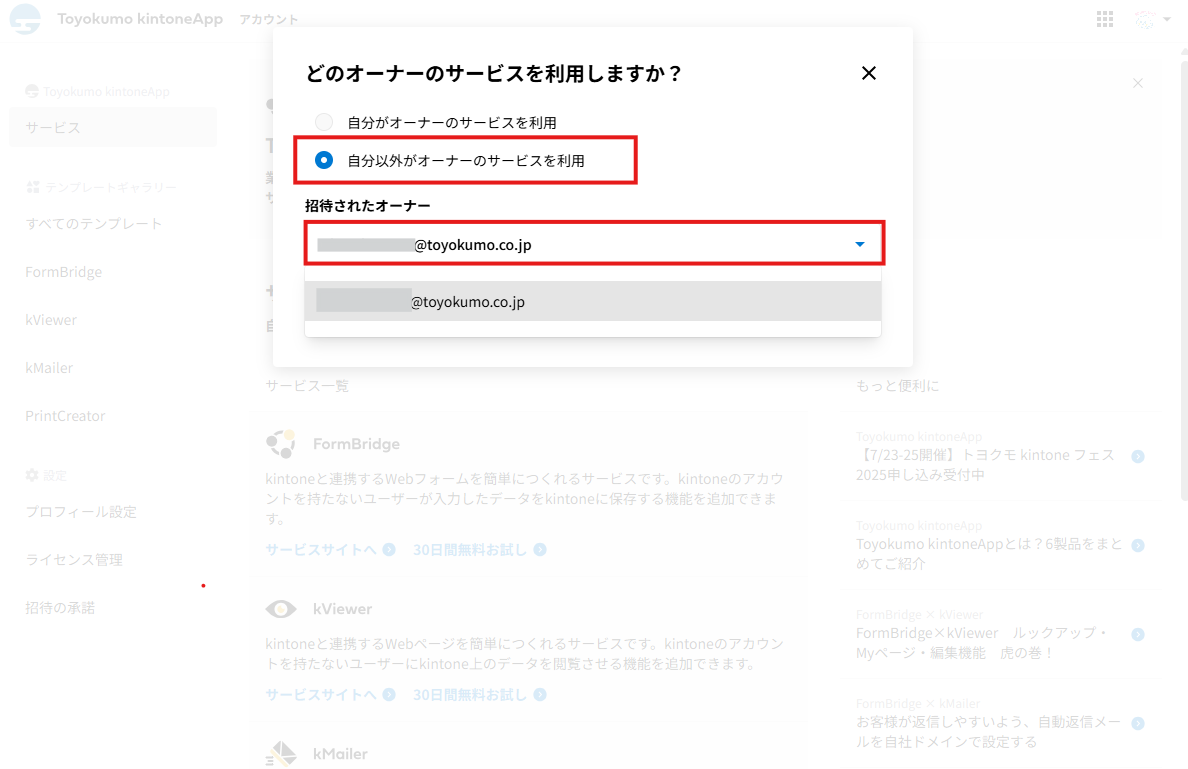Click arrow icon after FormBridge 30日間無料お試し
Screen dimensions: 1188x769
[539, 550]
